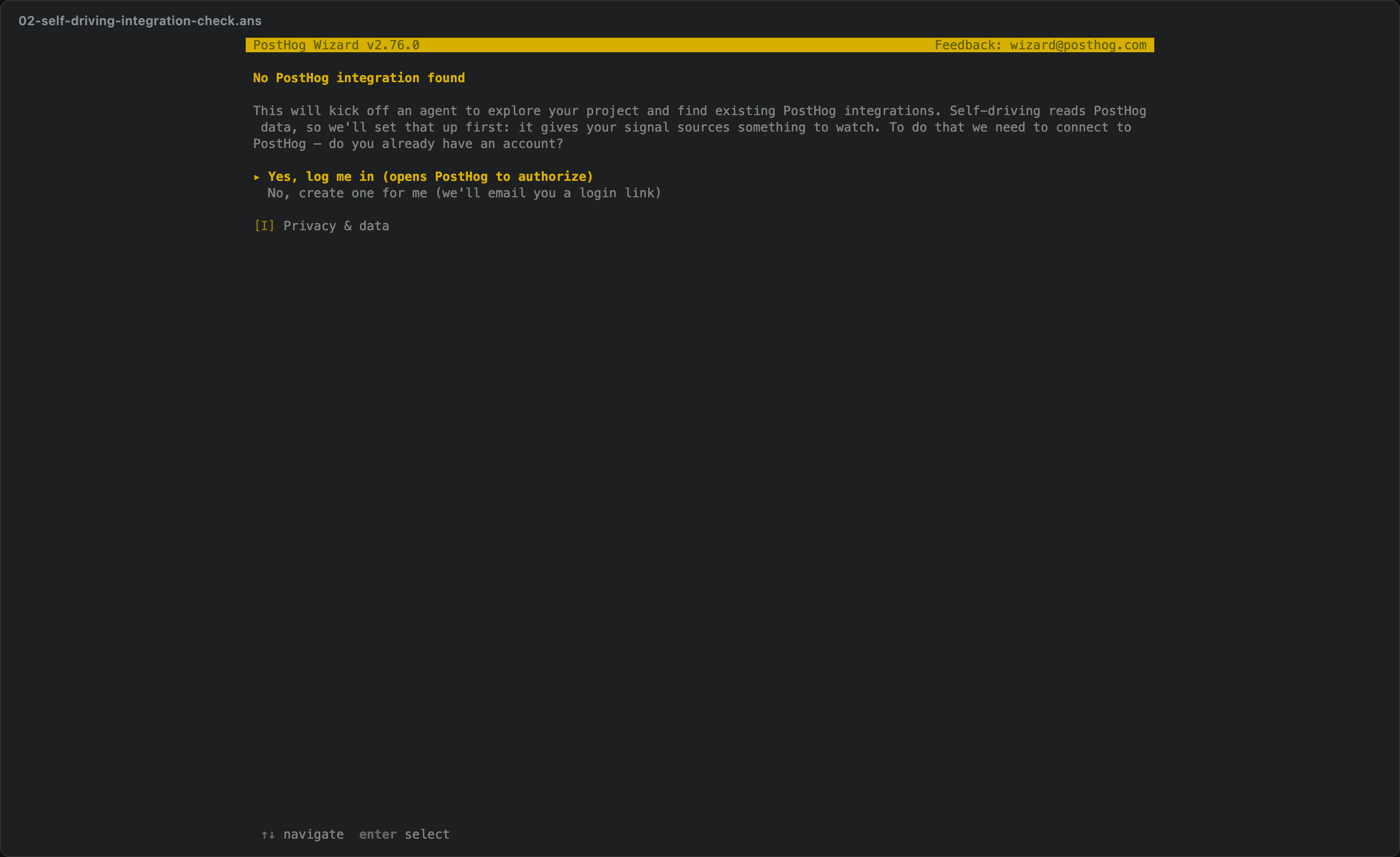The height and width of the screenshot is (857, 1400).
Task: Click the "enter select" hint
Action: [404, 834]
